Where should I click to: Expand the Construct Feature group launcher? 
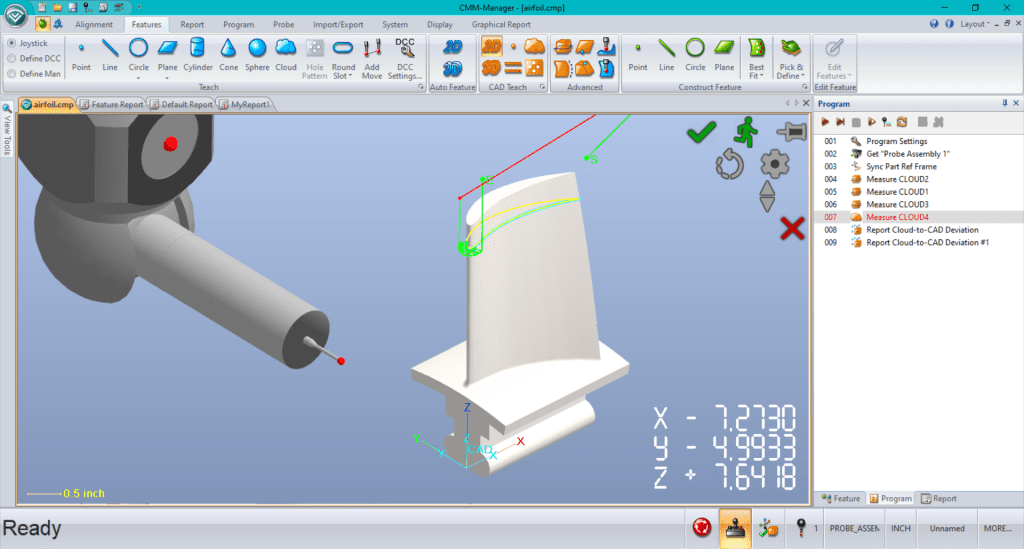pyautogui.click(x=805, y=87)
